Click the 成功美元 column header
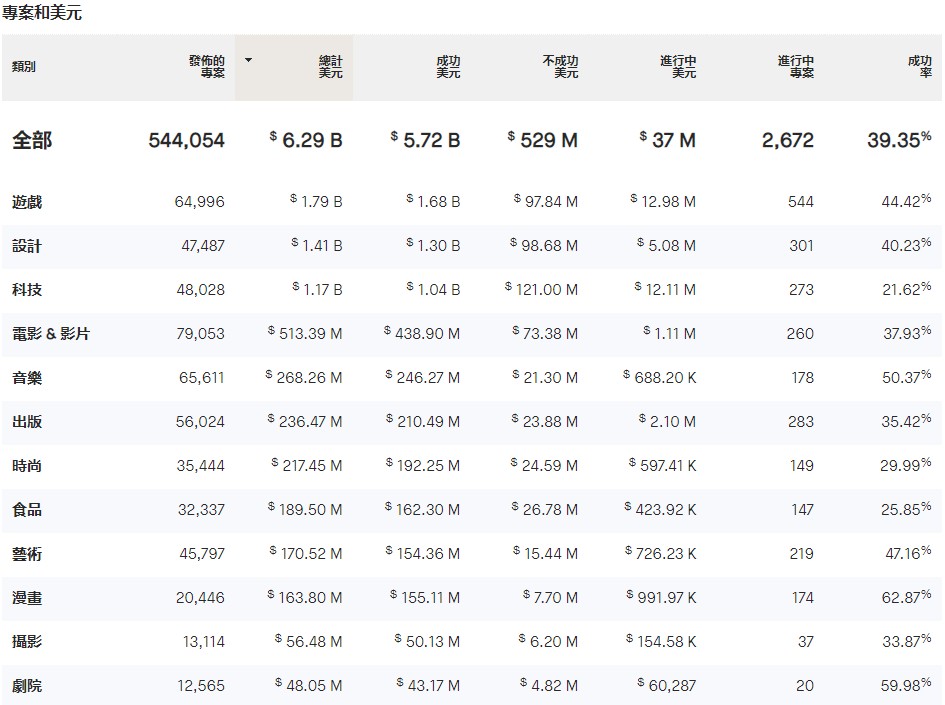 click(448, 67)
